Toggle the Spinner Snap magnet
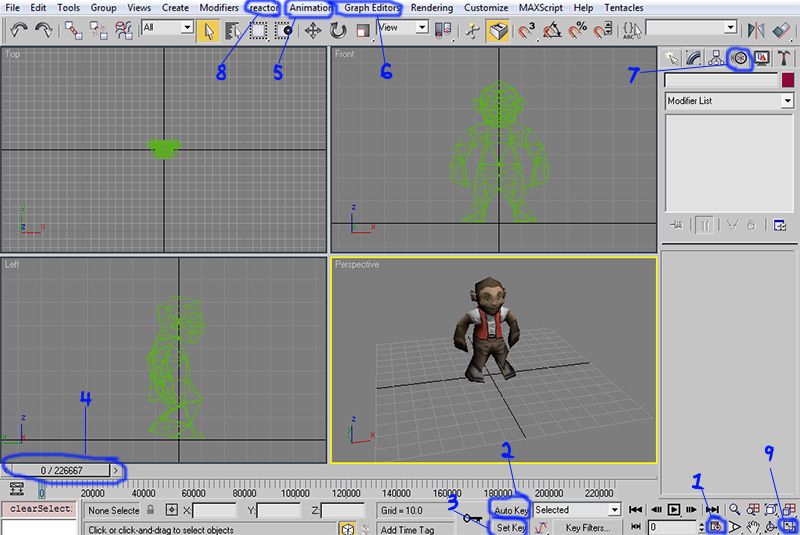 tap(603, 31)
